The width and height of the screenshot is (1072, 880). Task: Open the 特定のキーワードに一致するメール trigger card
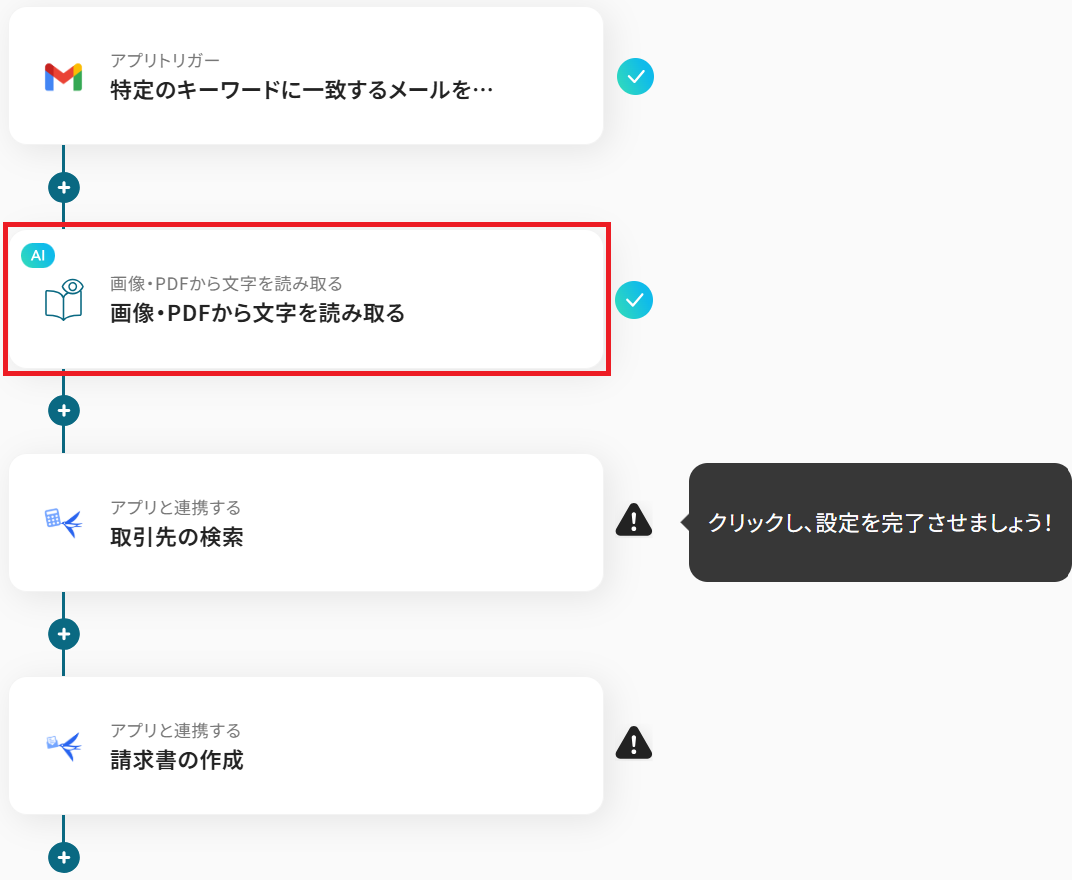click(x=302, y=91)
